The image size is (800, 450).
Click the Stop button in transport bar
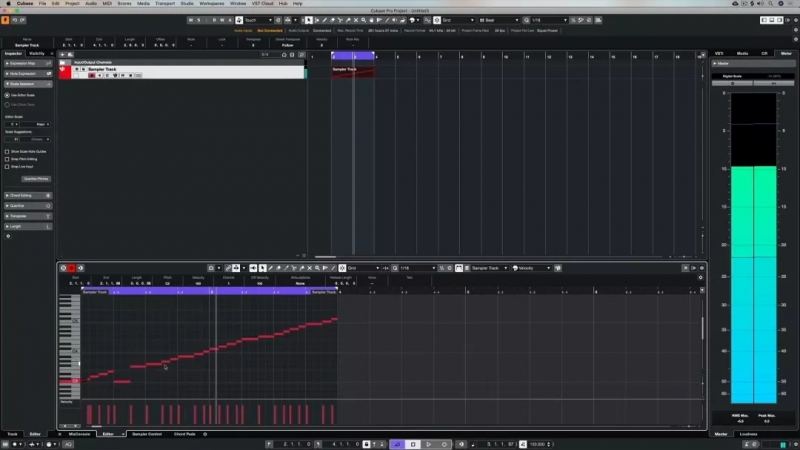pos(413,444)
